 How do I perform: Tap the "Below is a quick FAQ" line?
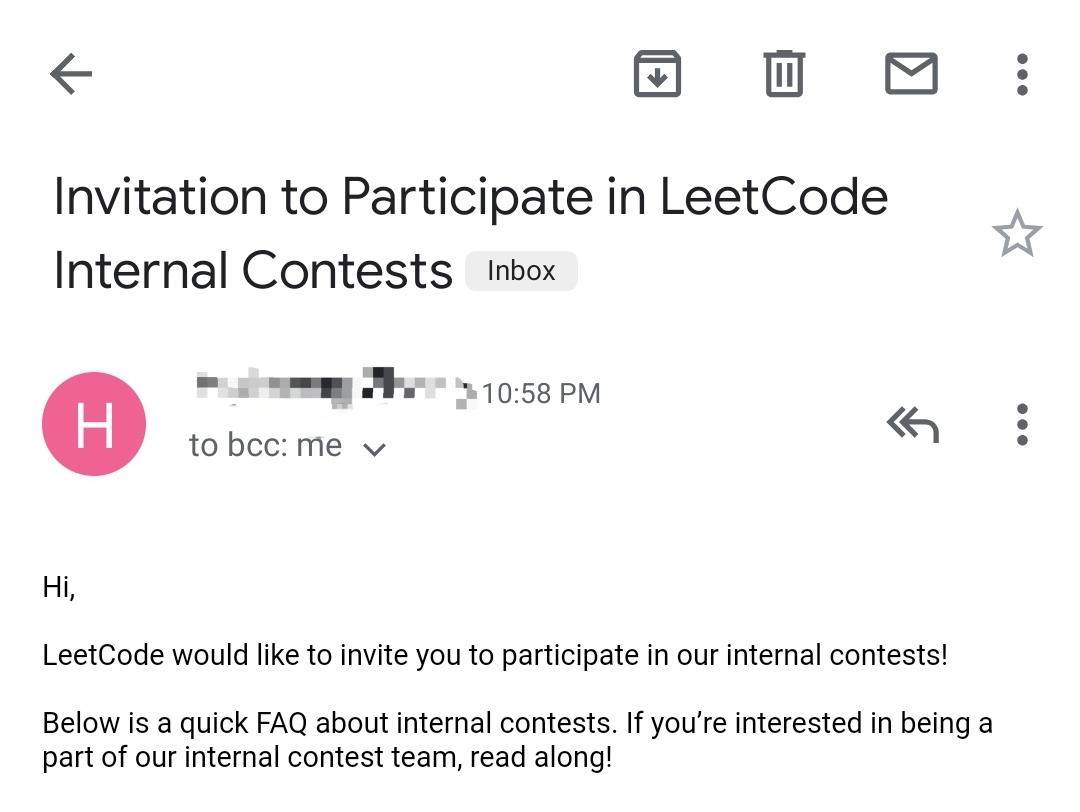[517, 723]
